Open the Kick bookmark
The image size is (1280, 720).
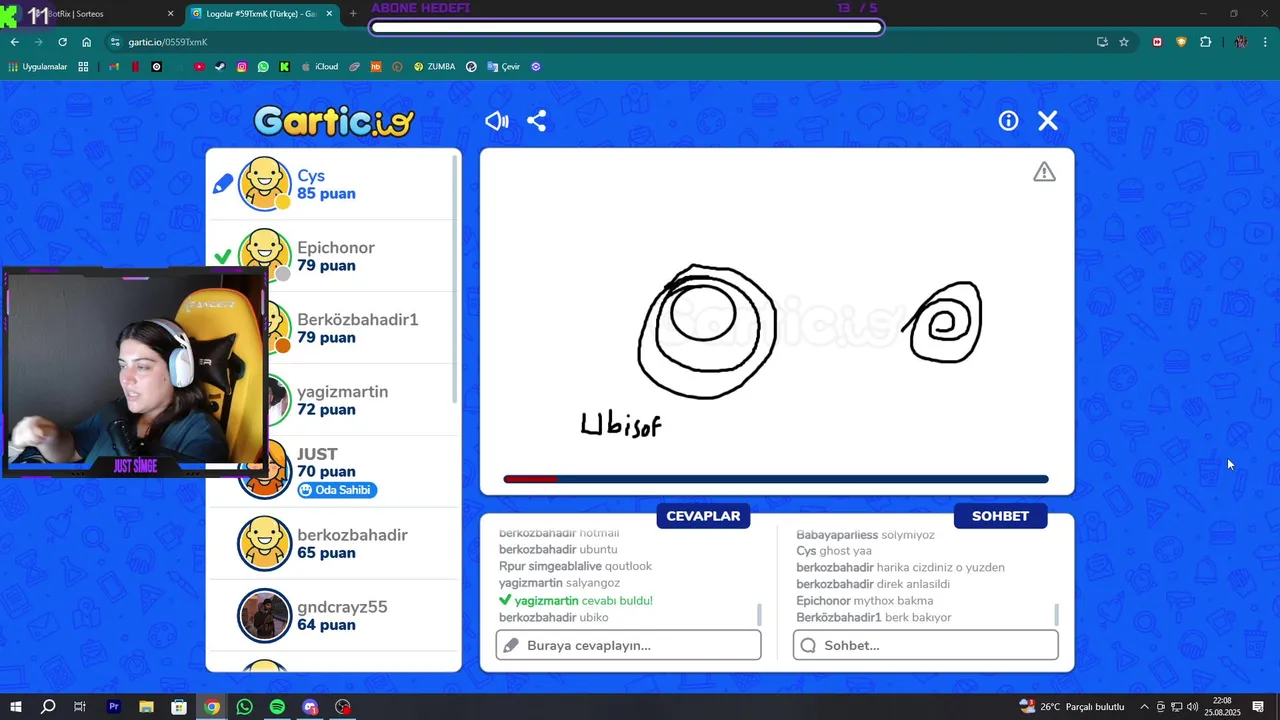point(284,67)
